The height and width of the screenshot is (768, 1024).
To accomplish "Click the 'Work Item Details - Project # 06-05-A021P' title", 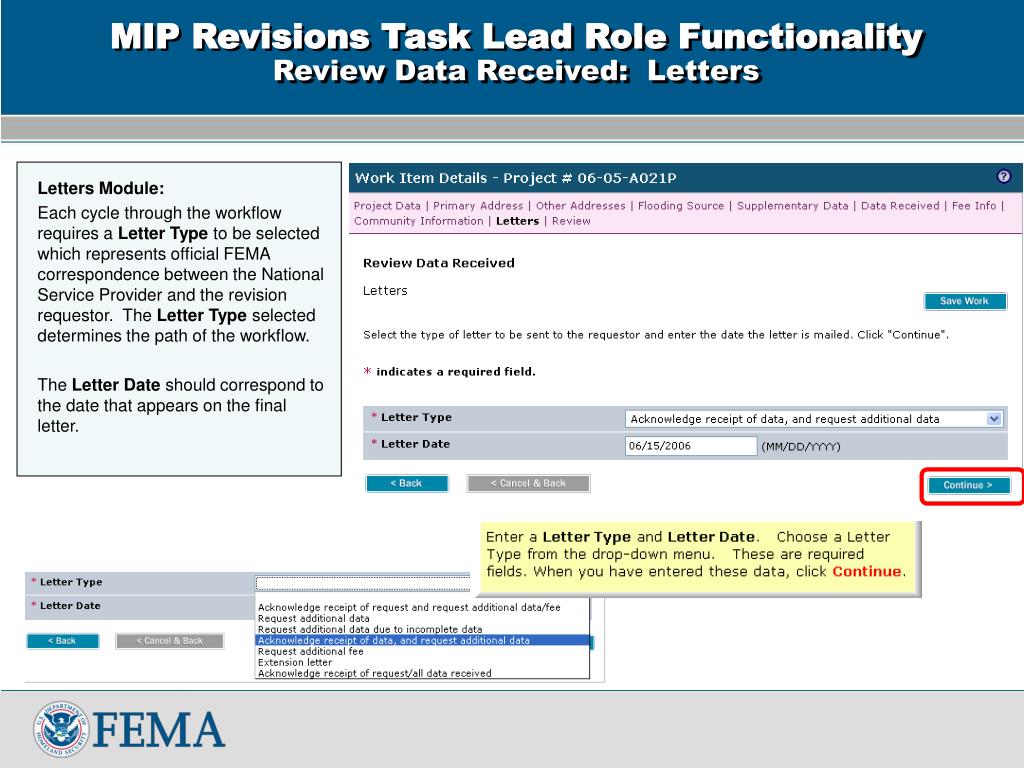I will coord(515,178).
